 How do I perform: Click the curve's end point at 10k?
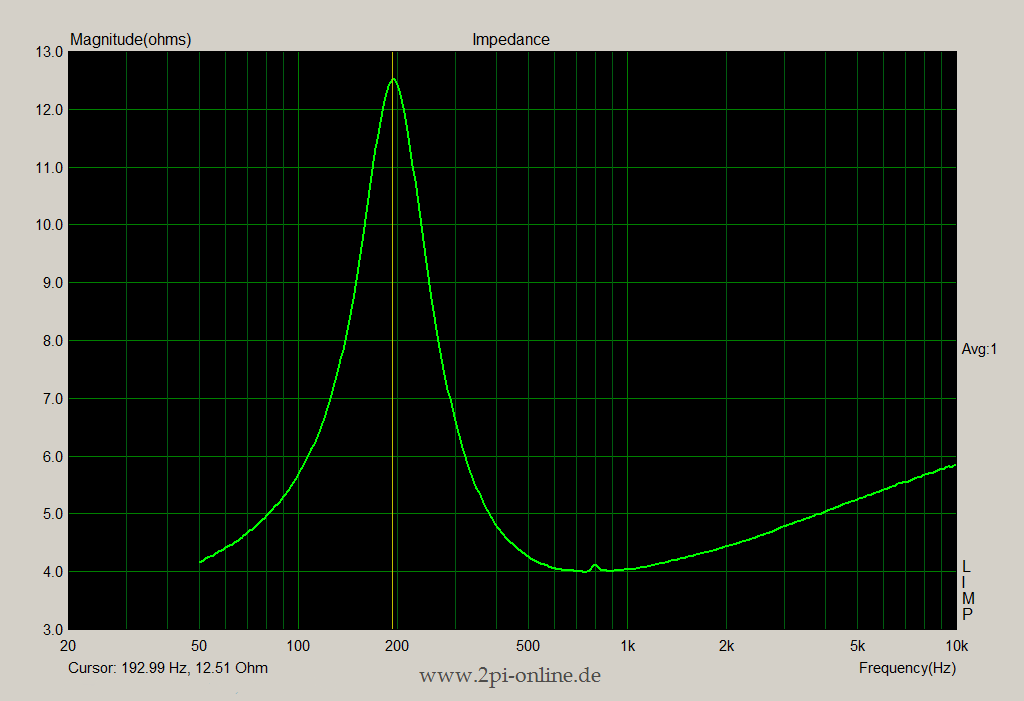(955, 465)
